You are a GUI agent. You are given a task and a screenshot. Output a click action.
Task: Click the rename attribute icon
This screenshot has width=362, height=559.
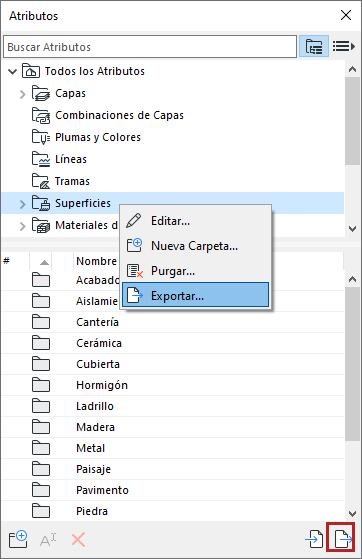click(48, 540)
